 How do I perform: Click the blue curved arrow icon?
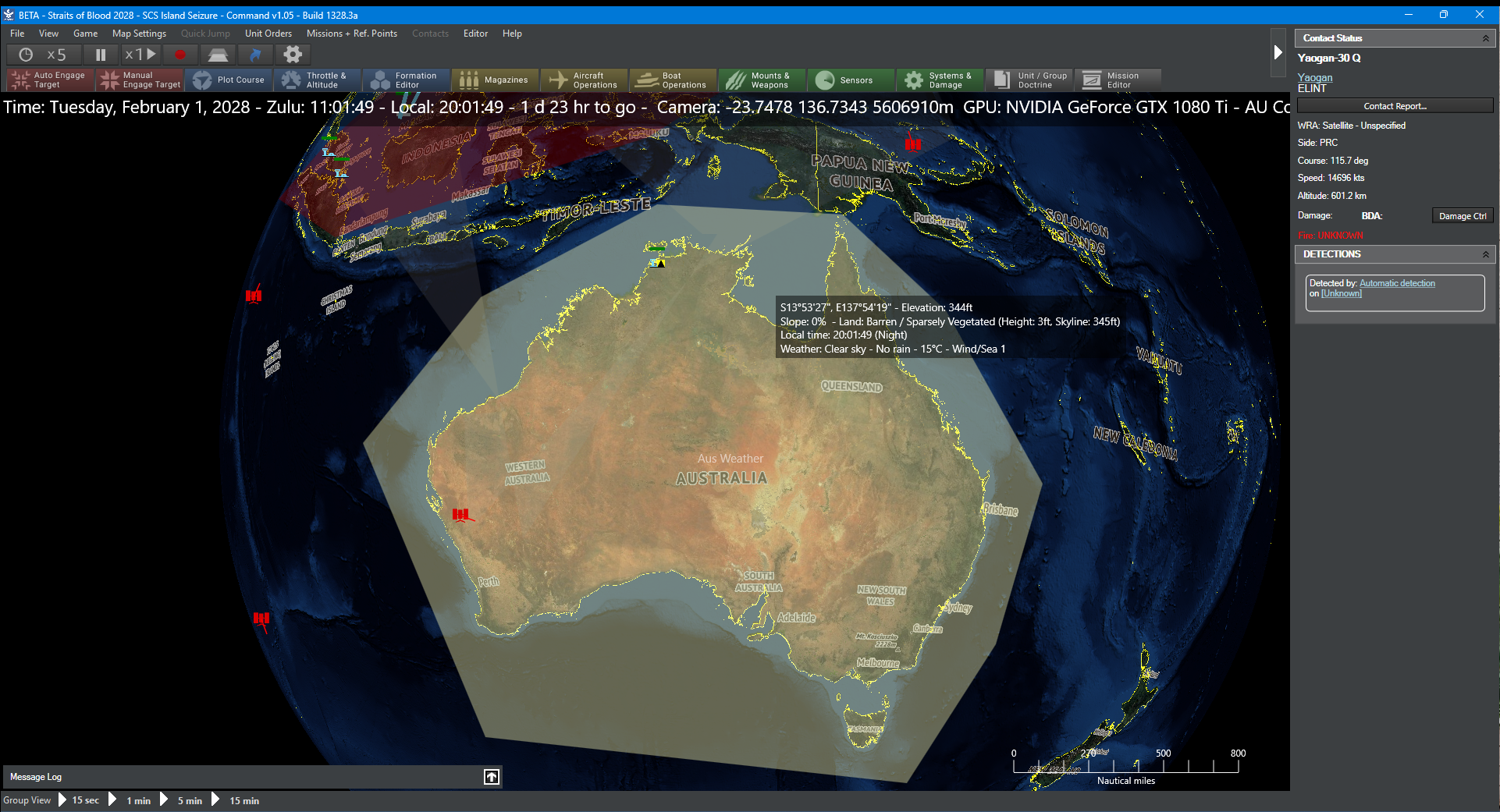coord(255,55)
